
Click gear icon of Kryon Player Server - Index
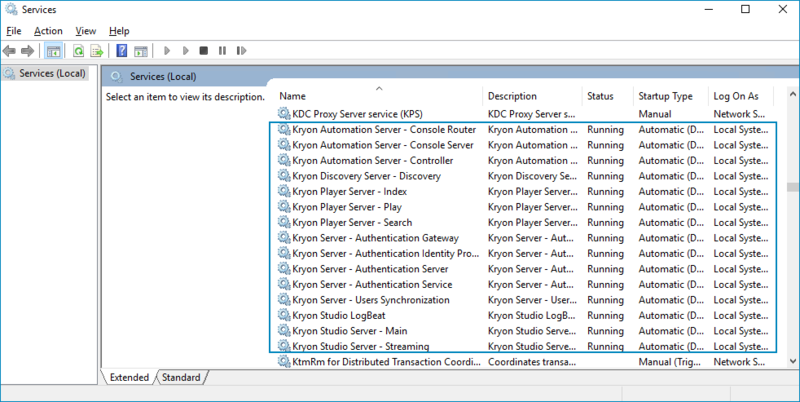pos(284,191)
